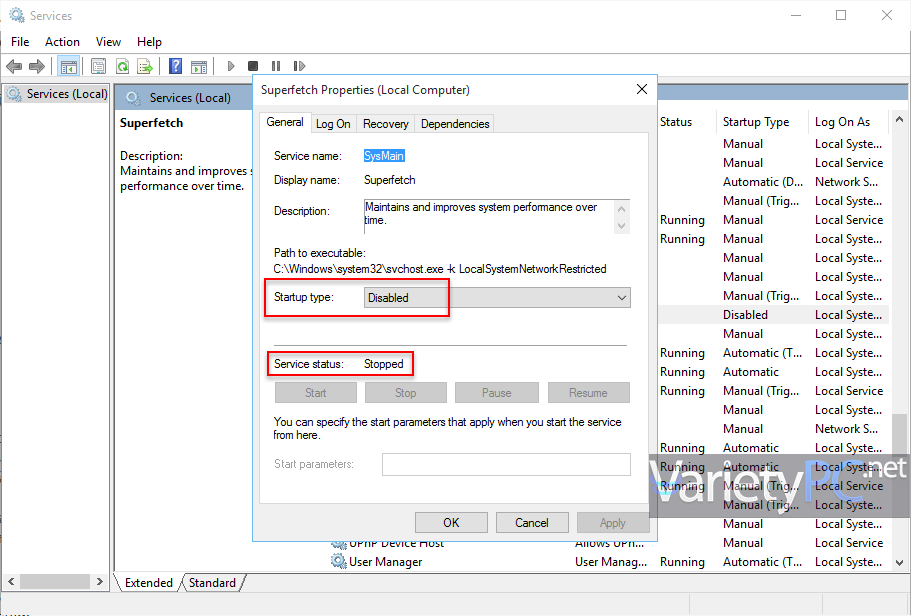Image resolution: width=911 pixels, height=616 pixels.
Task: Click the Forward navigation arrow
Action: [37, 66]
